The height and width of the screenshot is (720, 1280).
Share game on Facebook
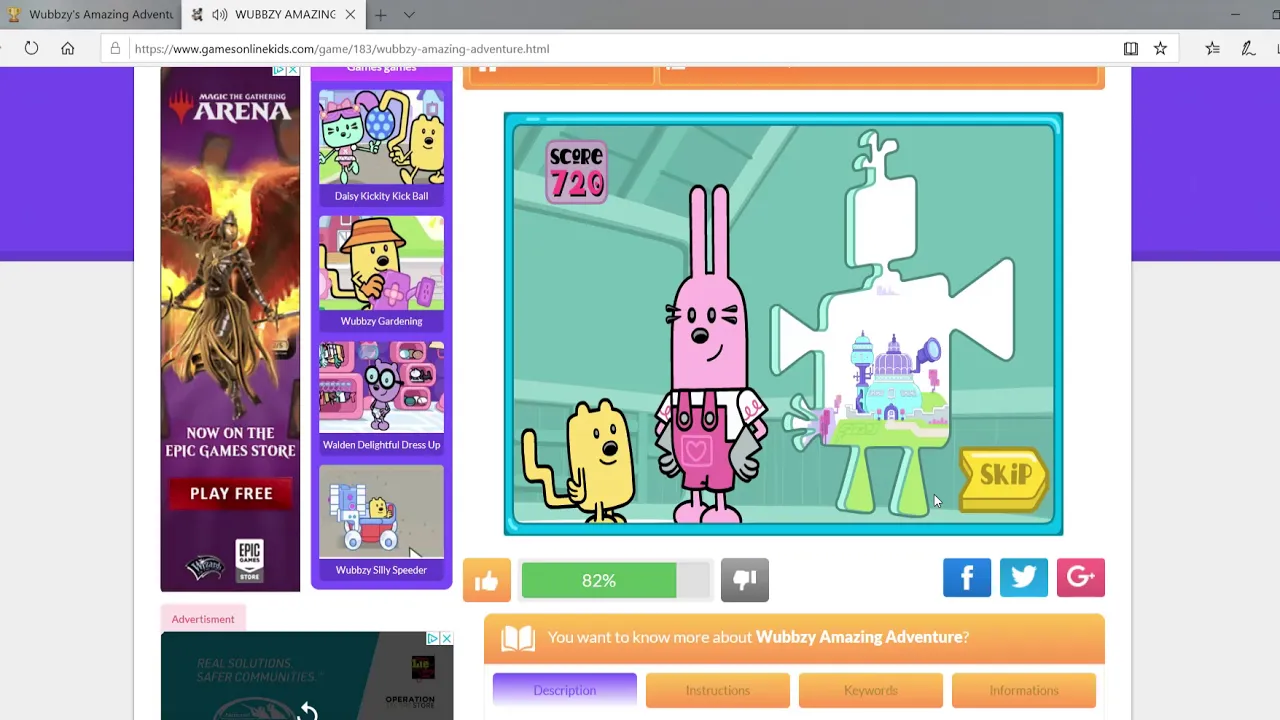click(967, 577)
